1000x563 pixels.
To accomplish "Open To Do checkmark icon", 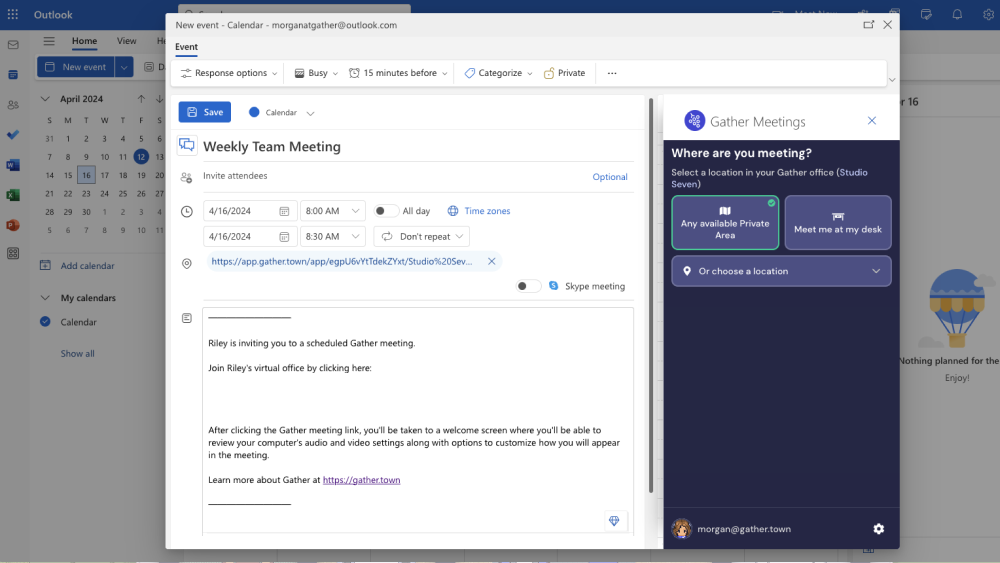I will [13, 135].
